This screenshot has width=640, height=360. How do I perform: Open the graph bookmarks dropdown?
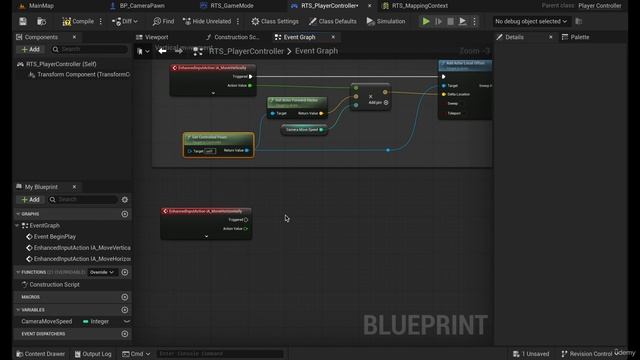143,51
